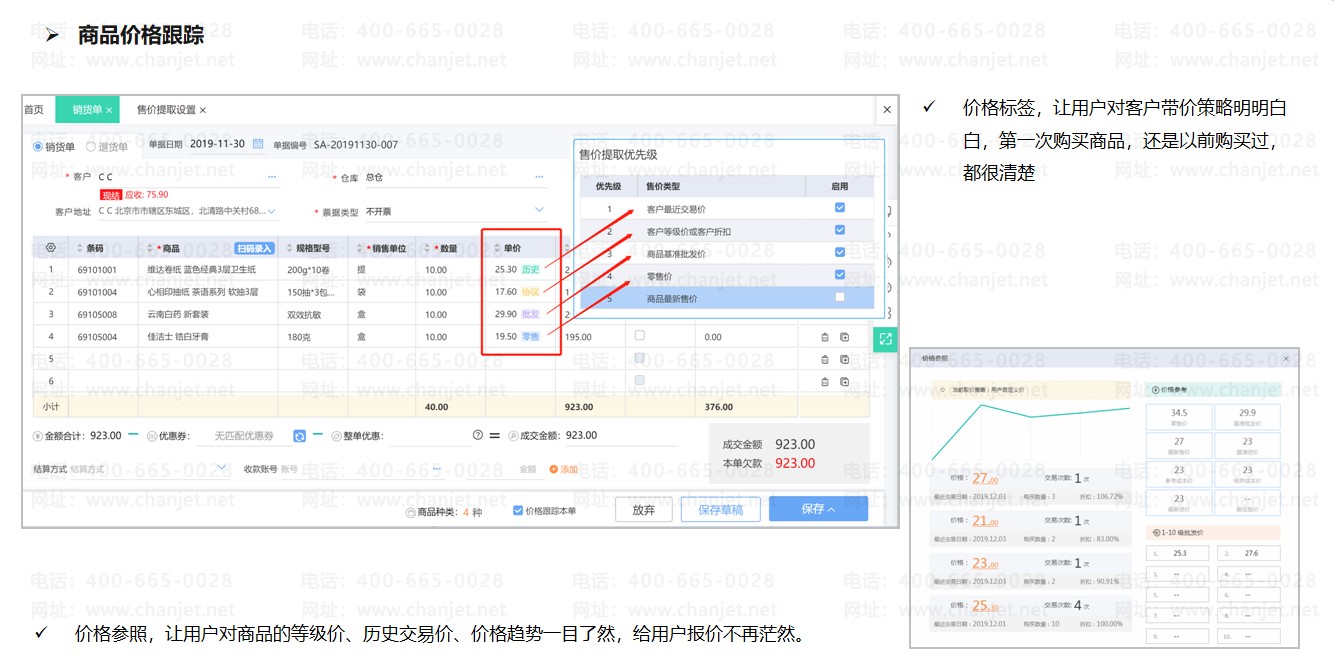Click the sort arrows on 数量 column
The height and width of the screenshot is (664, 1342).
click(426, 248)
